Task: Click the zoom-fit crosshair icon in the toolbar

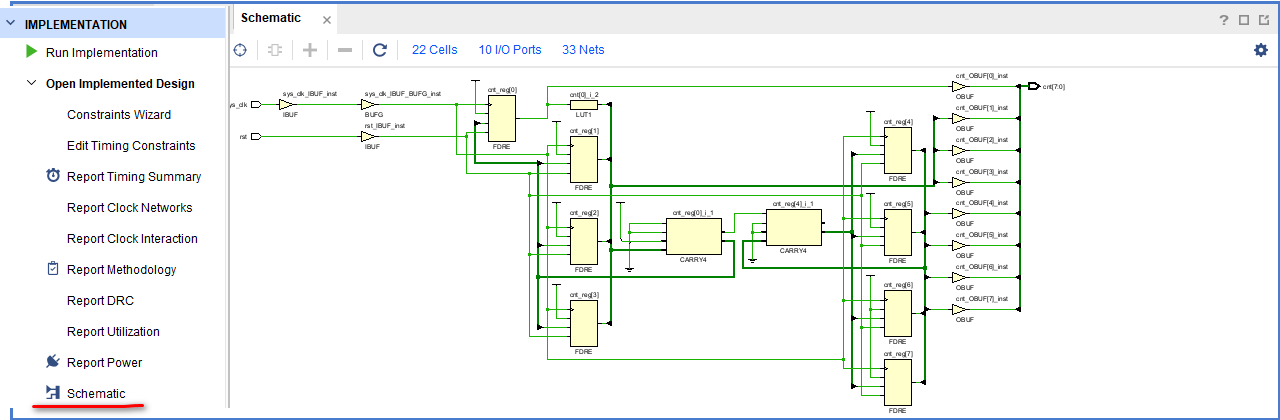Action: pyautogui.click(x=240, y=50)
